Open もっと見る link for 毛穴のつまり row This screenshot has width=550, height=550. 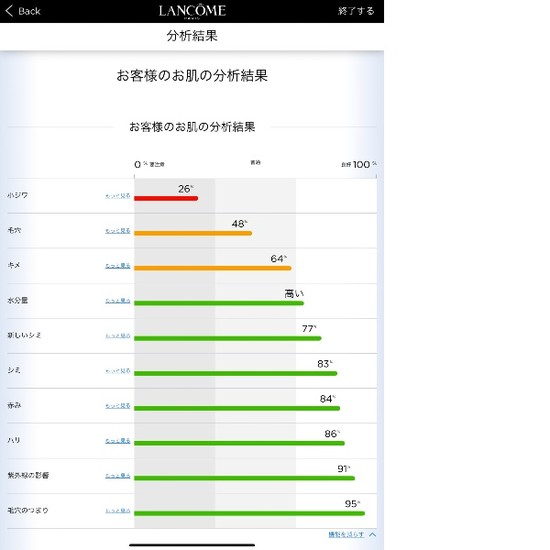click(x=118, y=511)
